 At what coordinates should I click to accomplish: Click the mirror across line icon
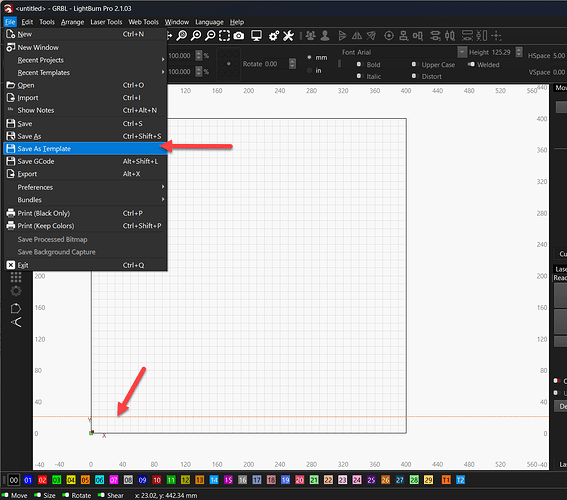(371, 35)
